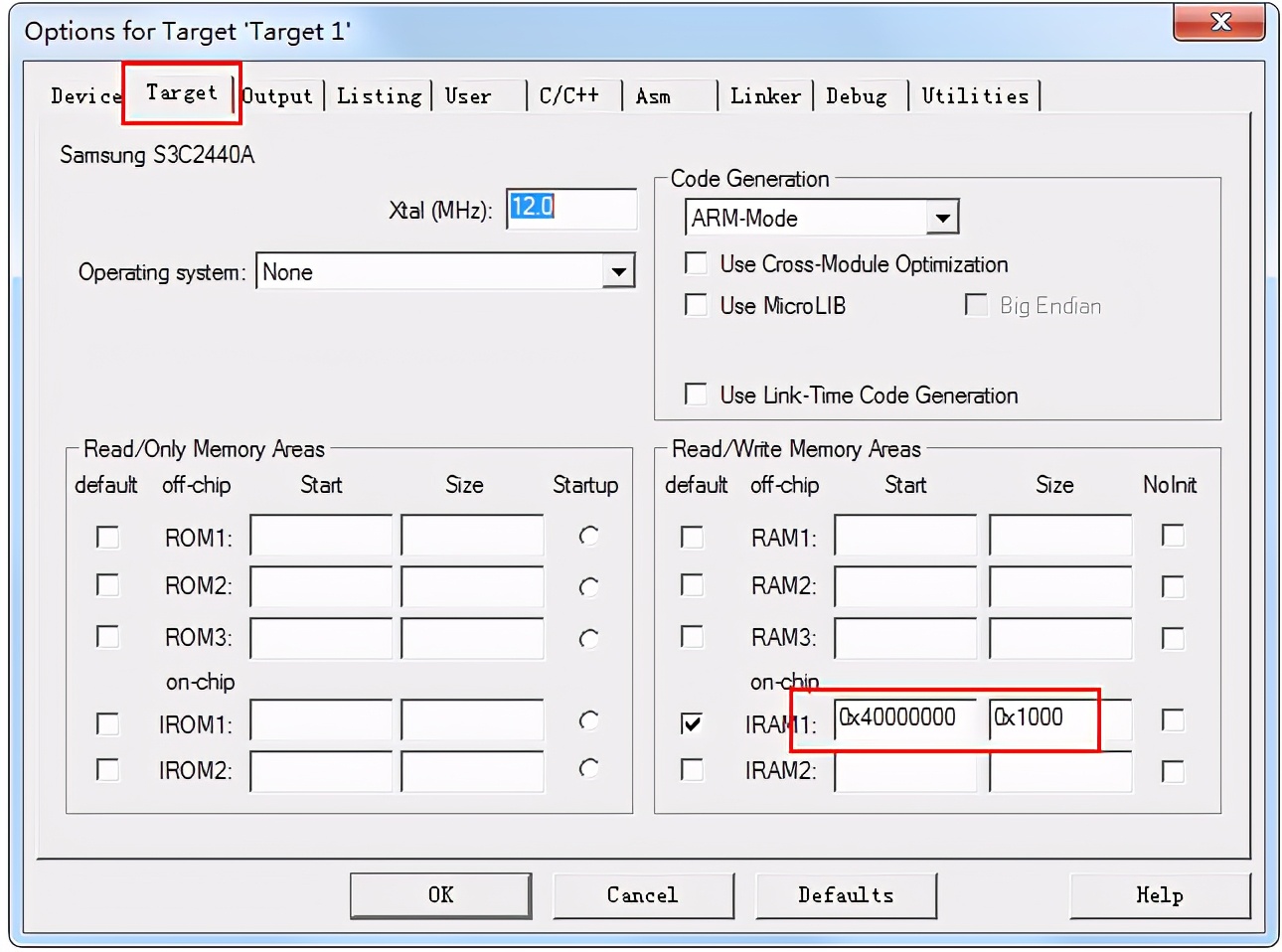Click the ROM2 Start field
The height and width of the screenshot is (952, 1282).
point(321,586)
